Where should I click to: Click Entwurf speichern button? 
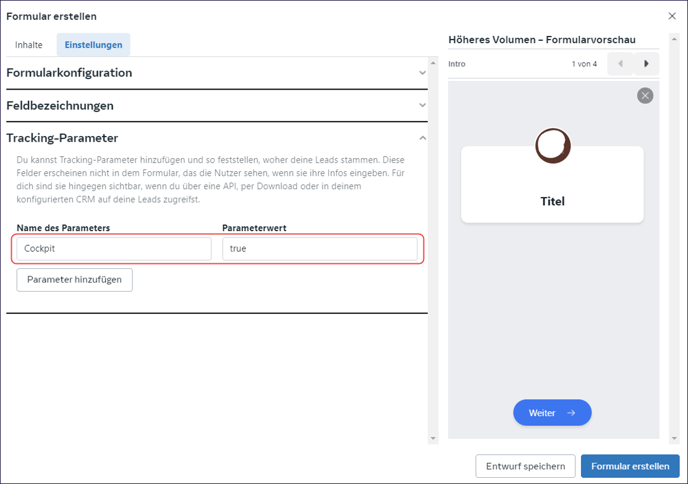click(525, 466)
